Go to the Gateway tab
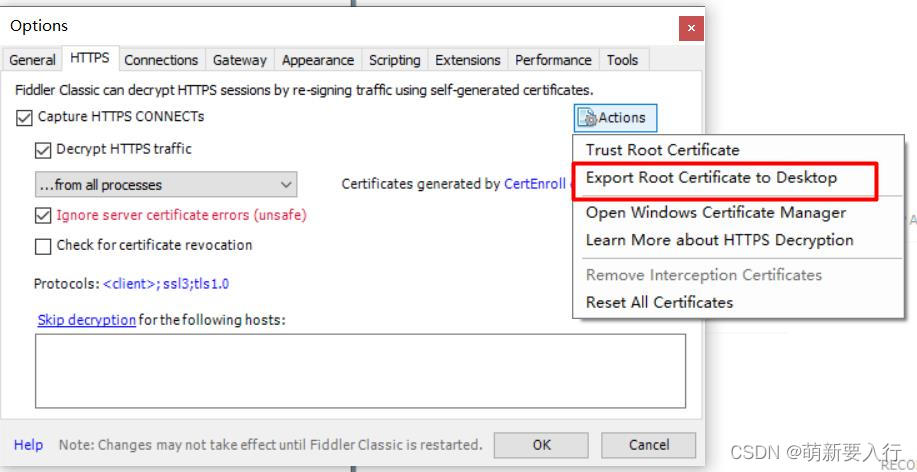Image resolution: width=917 pixels, height=472 pixels. (240, 60)
